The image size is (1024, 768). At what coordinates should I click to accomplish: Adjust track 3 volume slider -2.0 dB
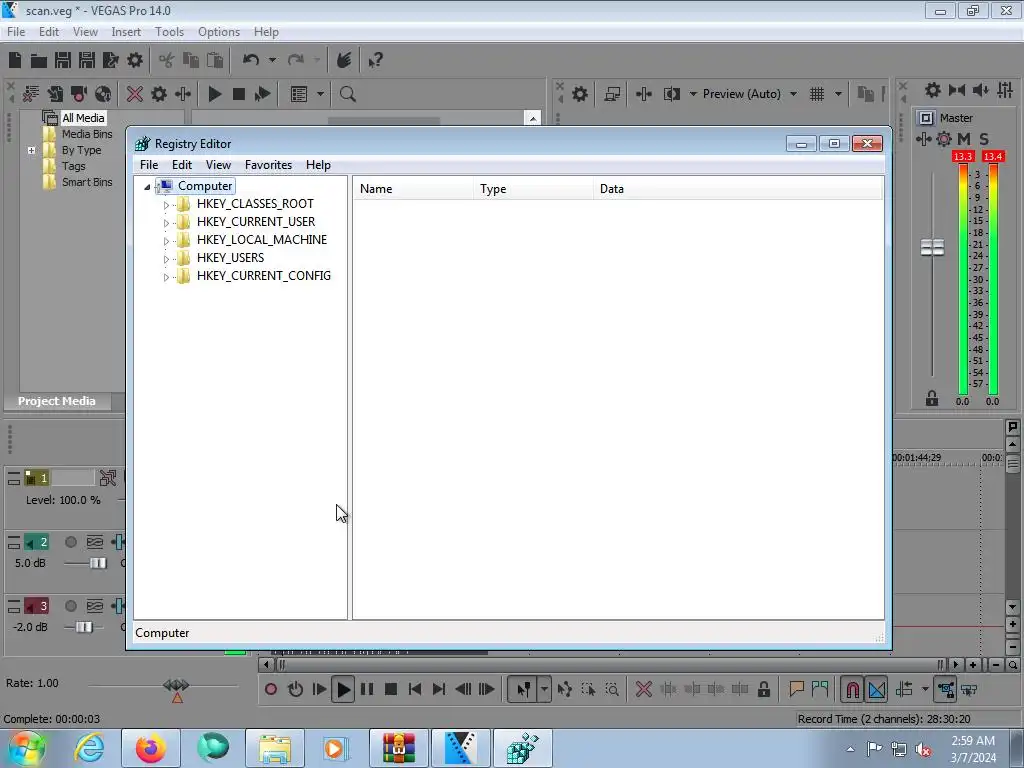point(84,627)
